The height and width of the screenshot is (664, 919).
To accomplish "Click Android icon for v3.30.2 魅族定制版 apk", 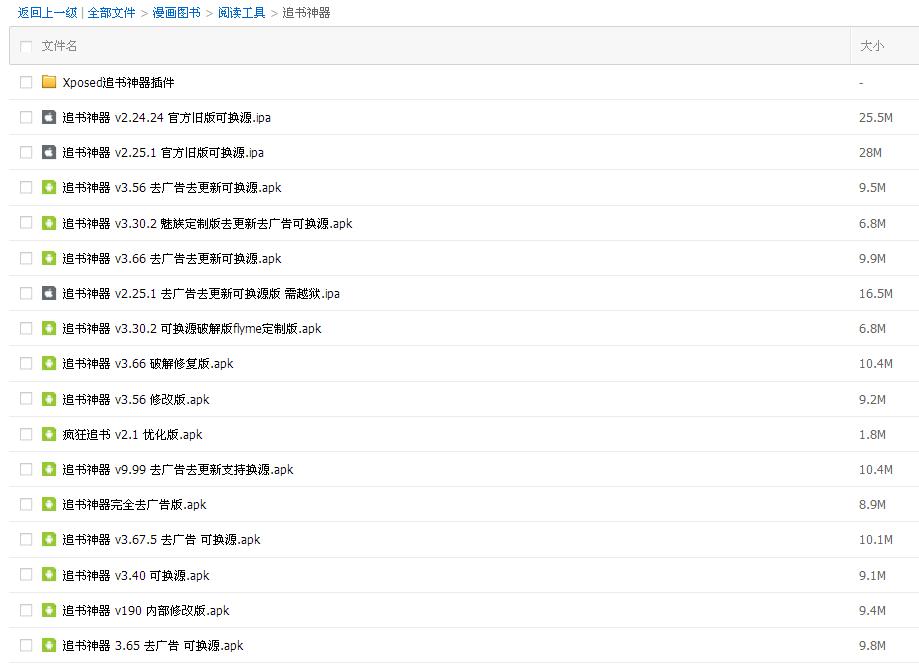I will pyautogui.click(x=49, y=223).
